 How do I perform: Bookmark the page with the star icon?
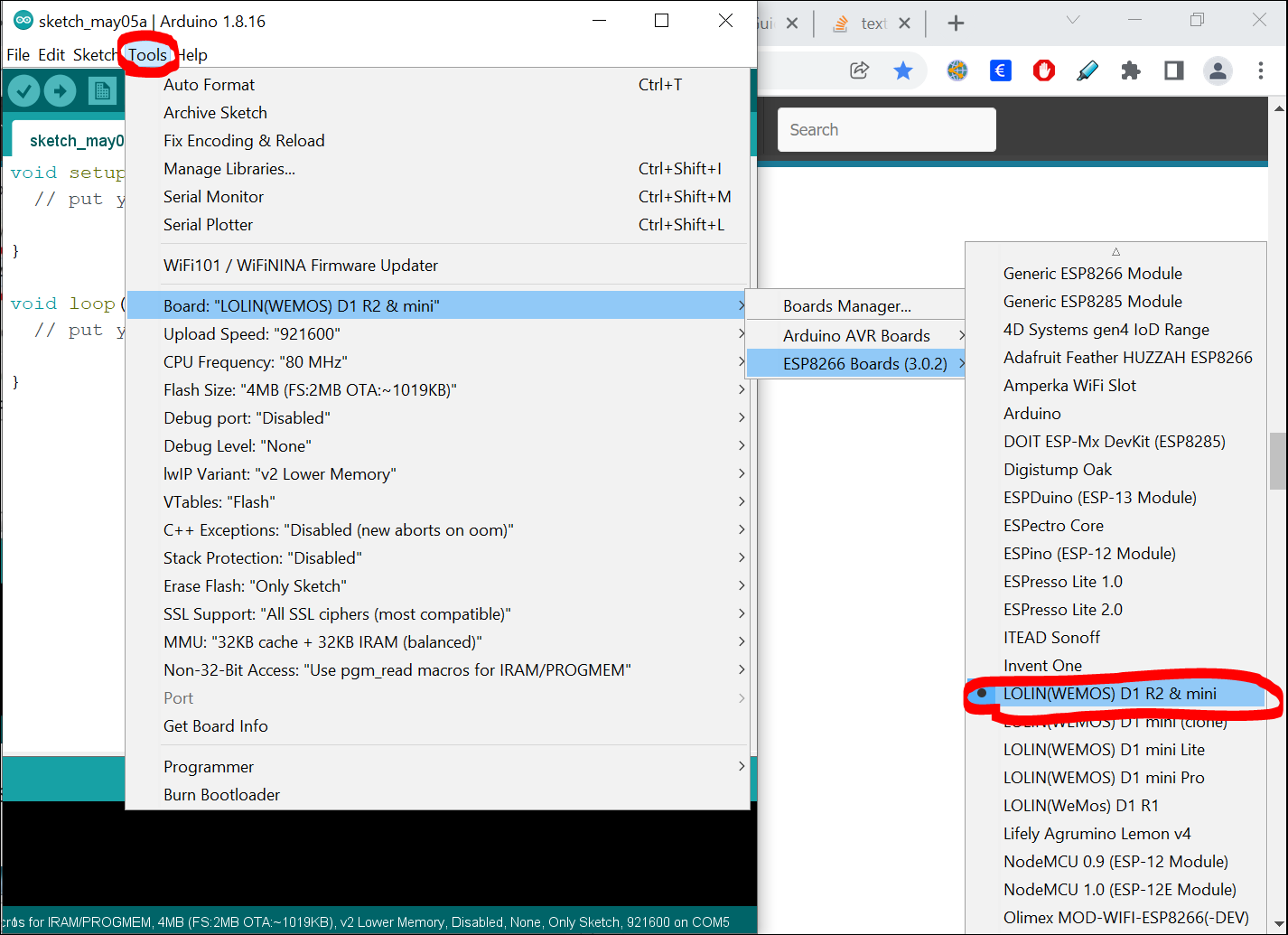(x=902, y=70)
